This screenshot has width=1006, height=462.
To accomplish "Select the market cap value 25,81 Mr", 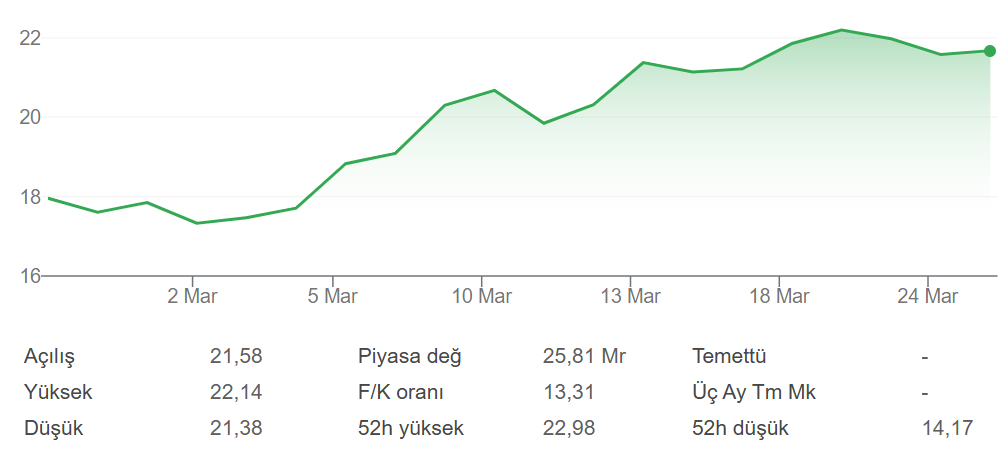I will 584,356.
